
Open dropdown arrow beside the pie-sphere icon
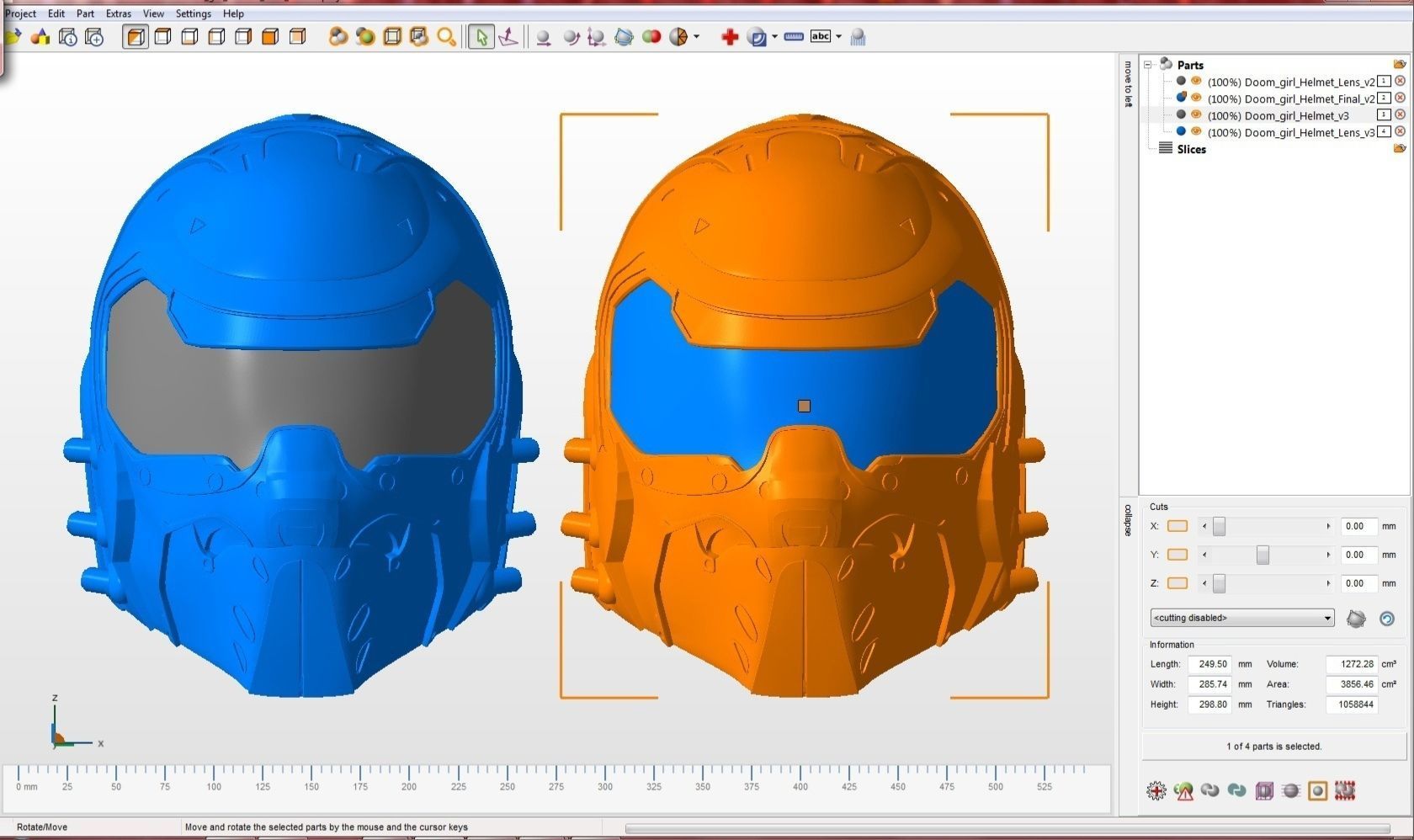[x=696, y=37]
